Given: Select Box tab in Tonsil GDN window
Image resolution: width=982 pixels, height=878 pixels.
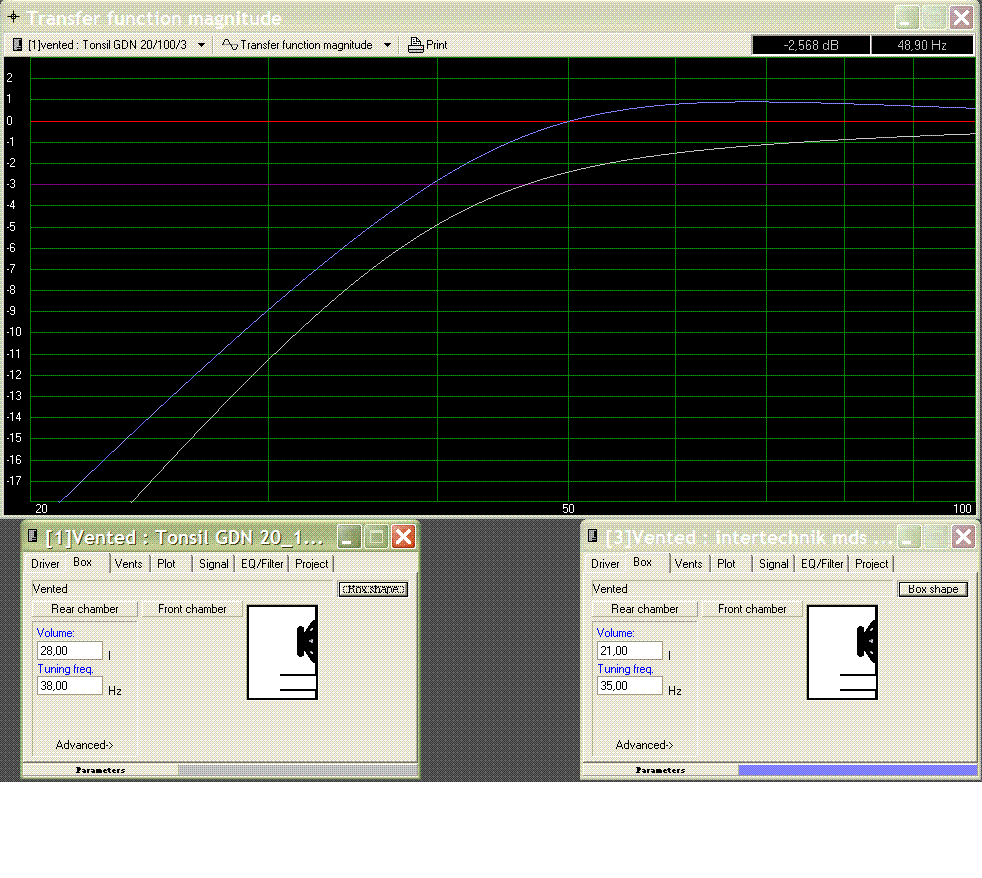Looking at the screenshot, I should click(82, 562).
